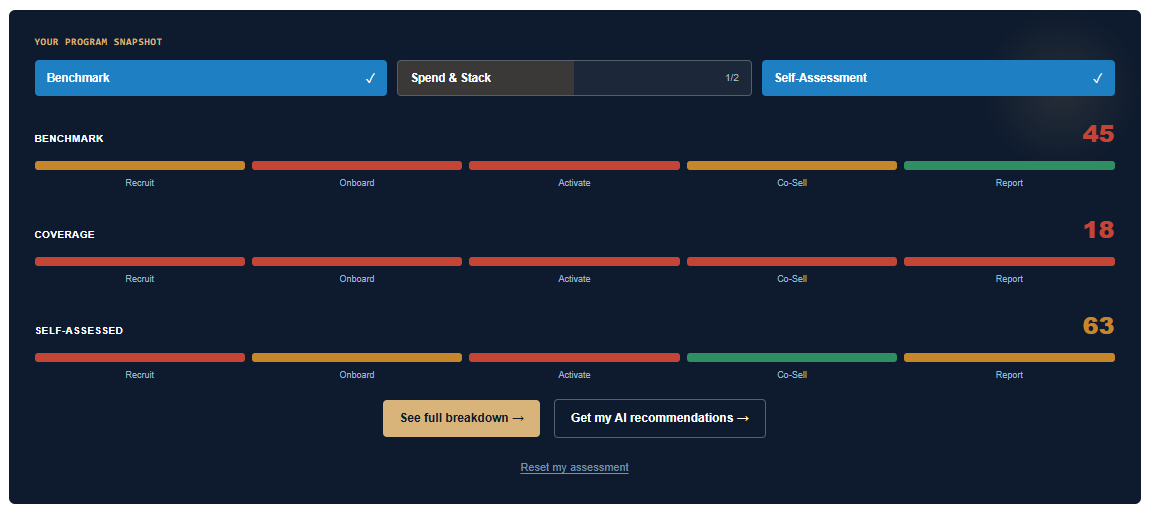Screen dimensions: 1157x510
Task: Click YOUR PROGRAM SNAPSHOT heading
Action: [98, 42]
